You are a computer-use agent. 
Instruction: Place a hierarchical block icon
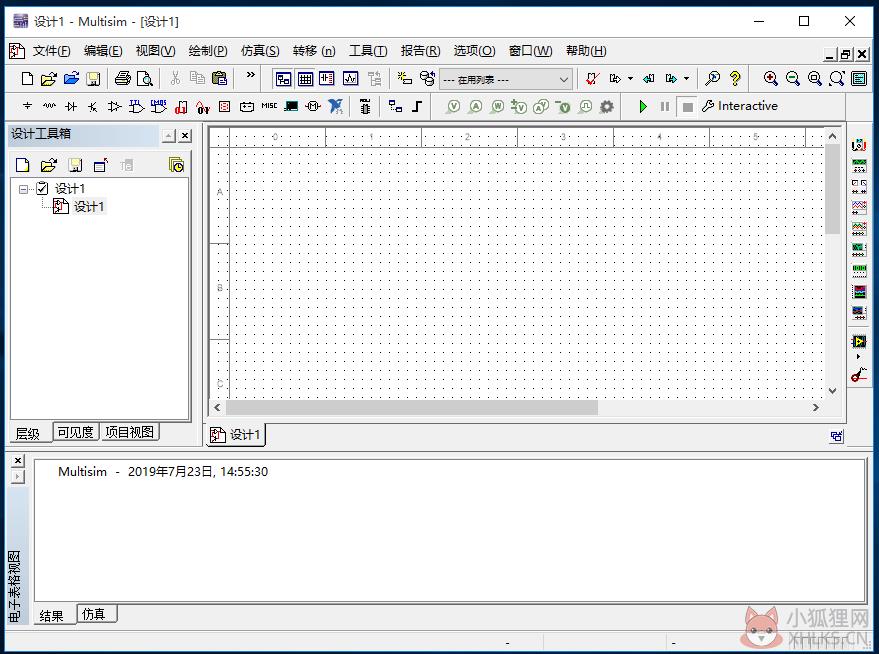396,106
